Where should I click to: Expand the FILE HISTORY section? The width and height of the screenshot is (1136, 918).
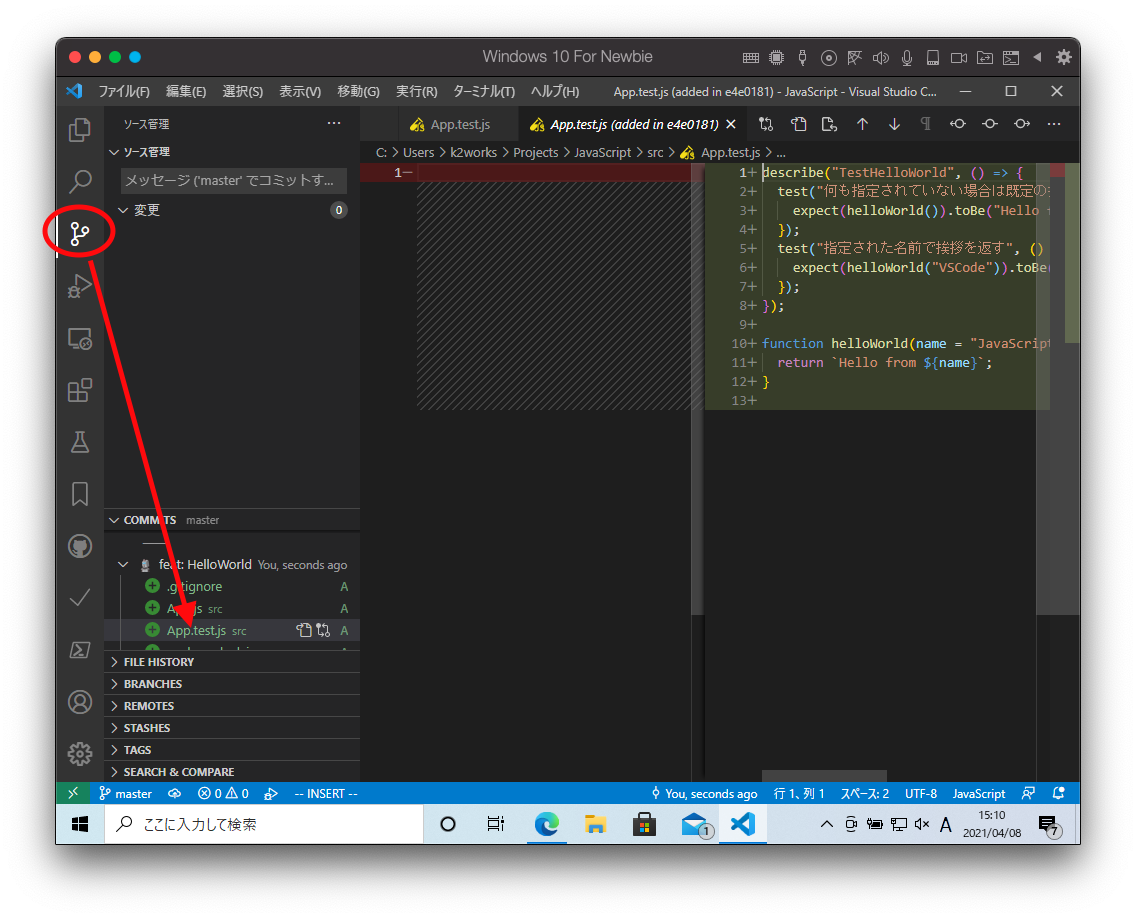tap(158, 662)
